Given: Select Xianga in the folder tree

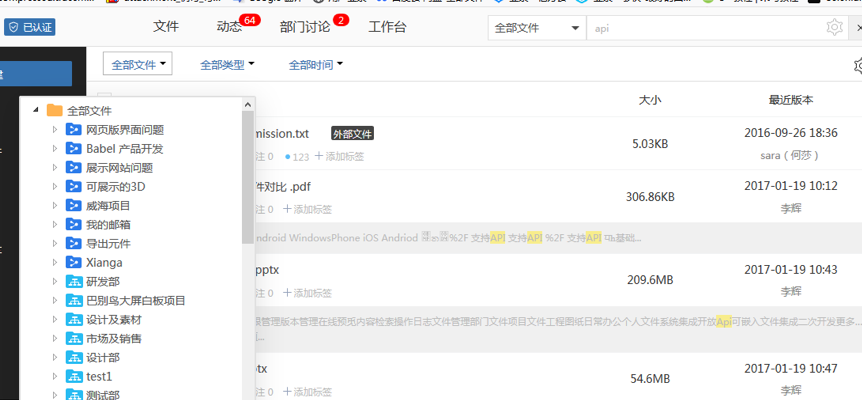Looking at the screenshot, I should tap(104, 263).
